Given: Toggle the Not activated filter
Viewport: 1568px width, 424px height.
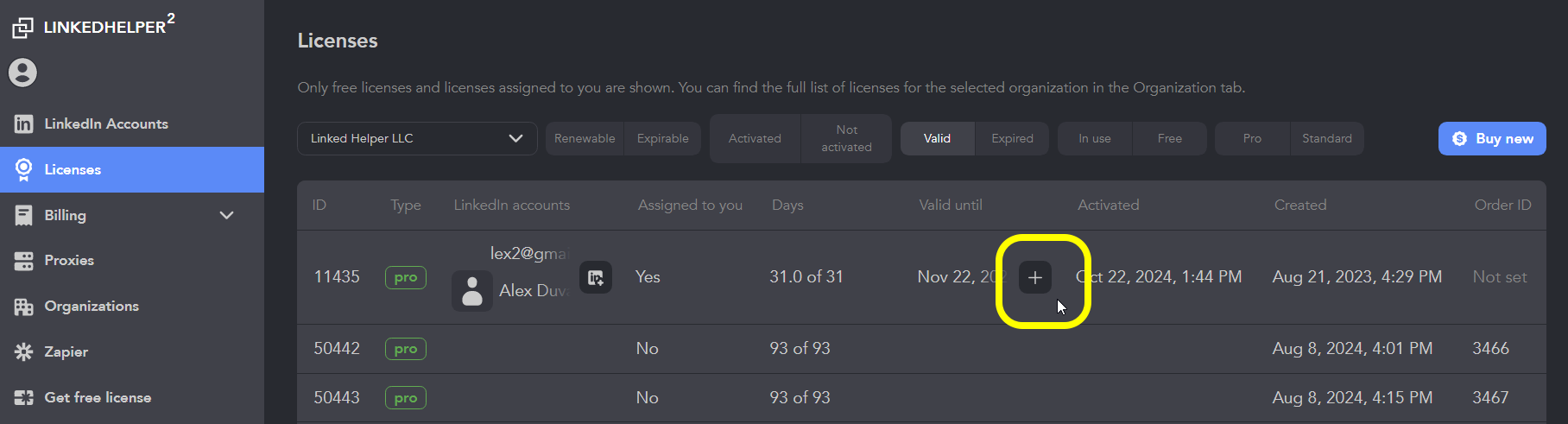Looking at the screenshot, I should point(846,138).
